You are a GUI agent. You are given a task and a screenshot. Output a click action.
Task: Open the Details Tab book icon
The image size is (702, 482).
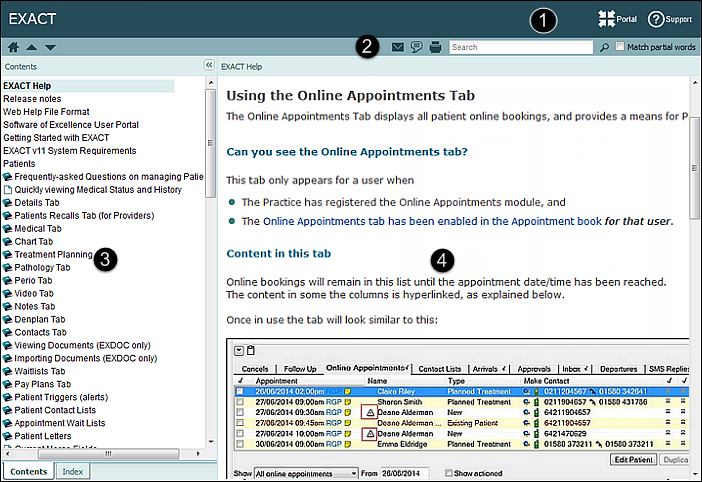8,203
